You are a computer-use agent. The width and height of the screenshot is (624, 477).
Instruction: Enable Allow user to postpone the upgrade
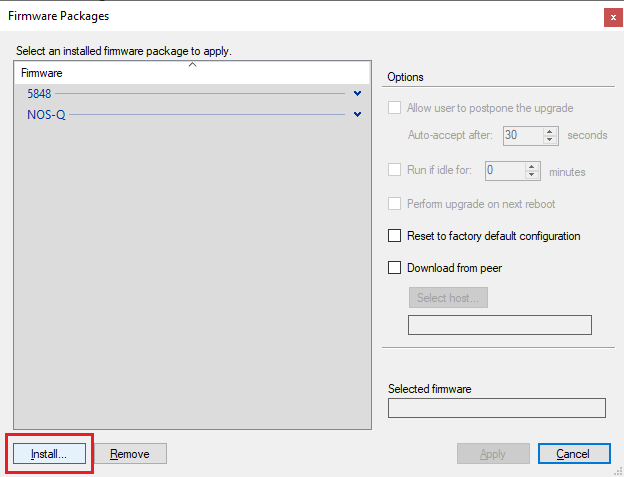[395, 108]
